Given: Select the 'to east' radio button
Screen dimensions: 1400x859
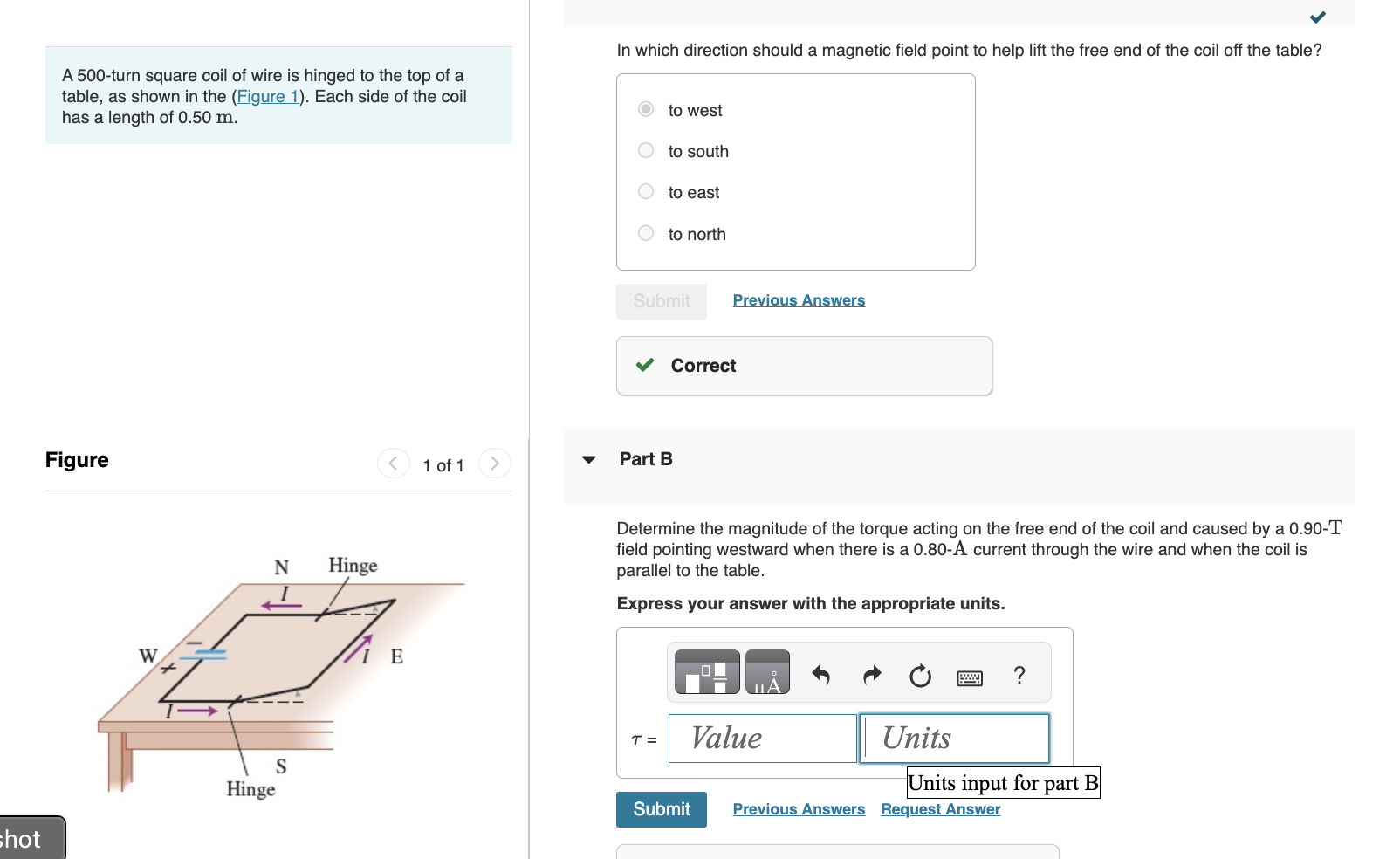Looking at the screenshot, I should [x=645, y=191].
